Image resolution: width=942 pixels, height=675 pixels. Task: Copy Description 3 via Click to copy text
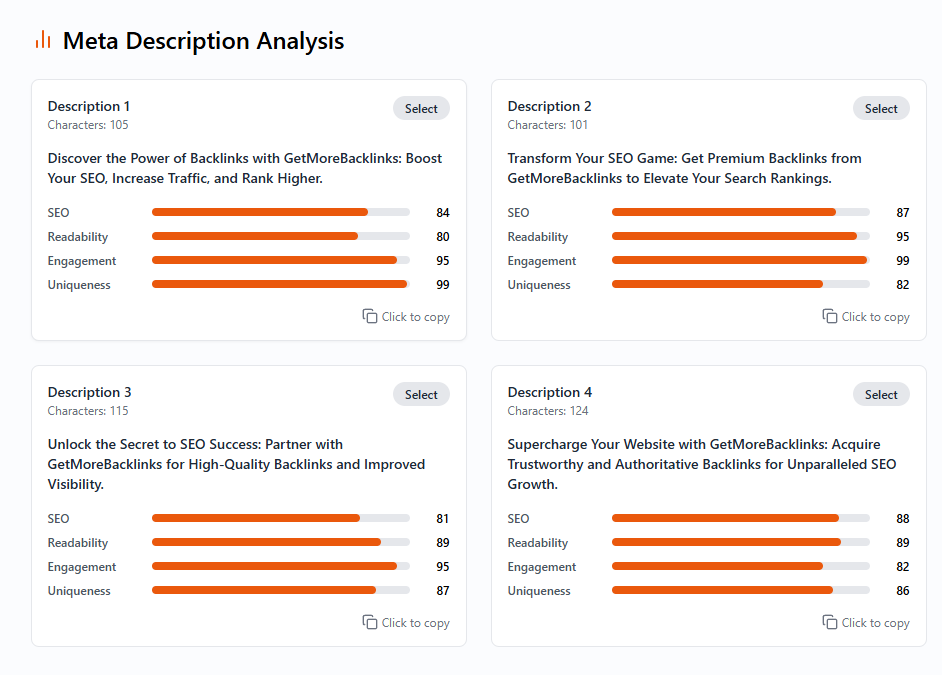pos(416,623)
